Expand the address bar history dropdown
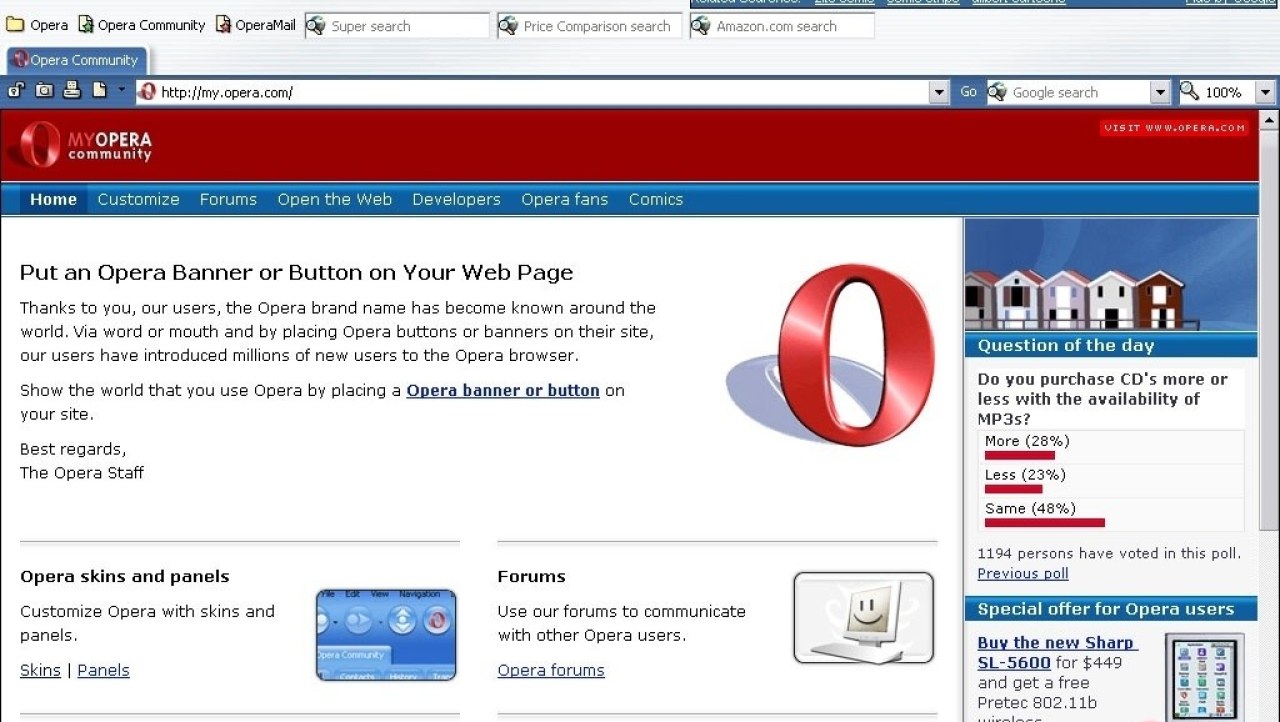This screenshot has height=722, width=1280. 939,92
